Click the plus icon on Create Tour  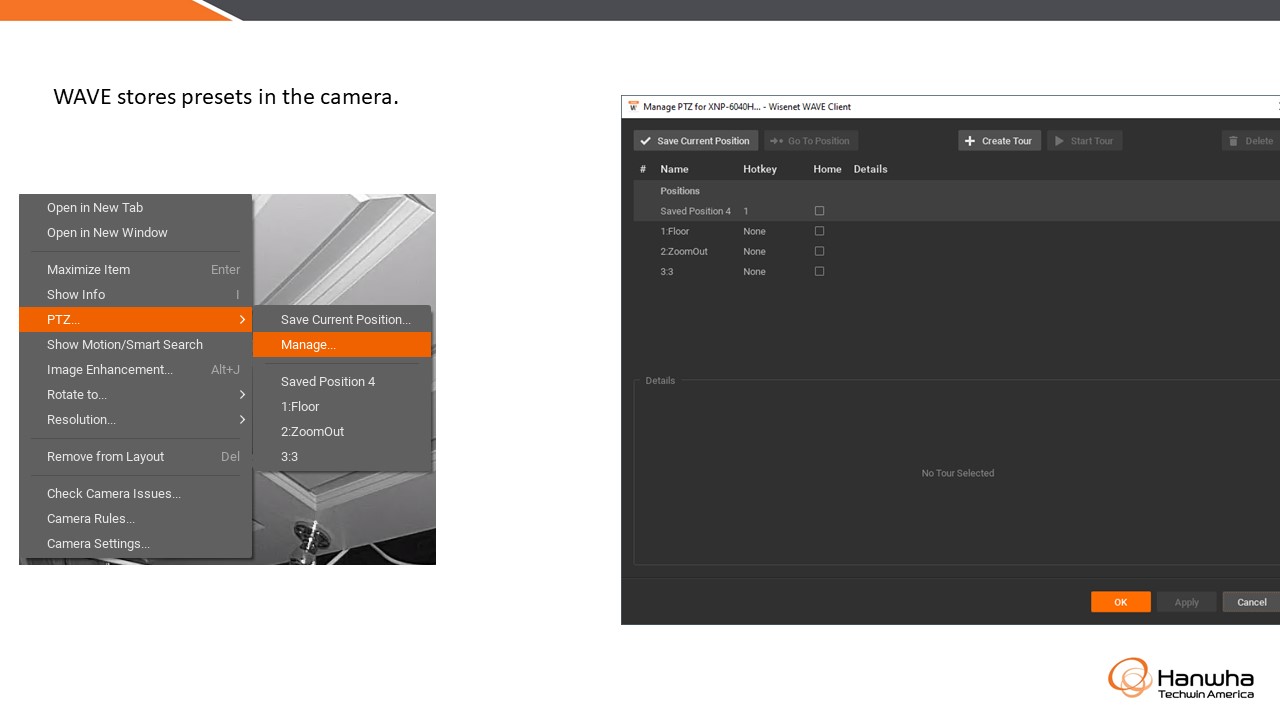tap(970, 141)
